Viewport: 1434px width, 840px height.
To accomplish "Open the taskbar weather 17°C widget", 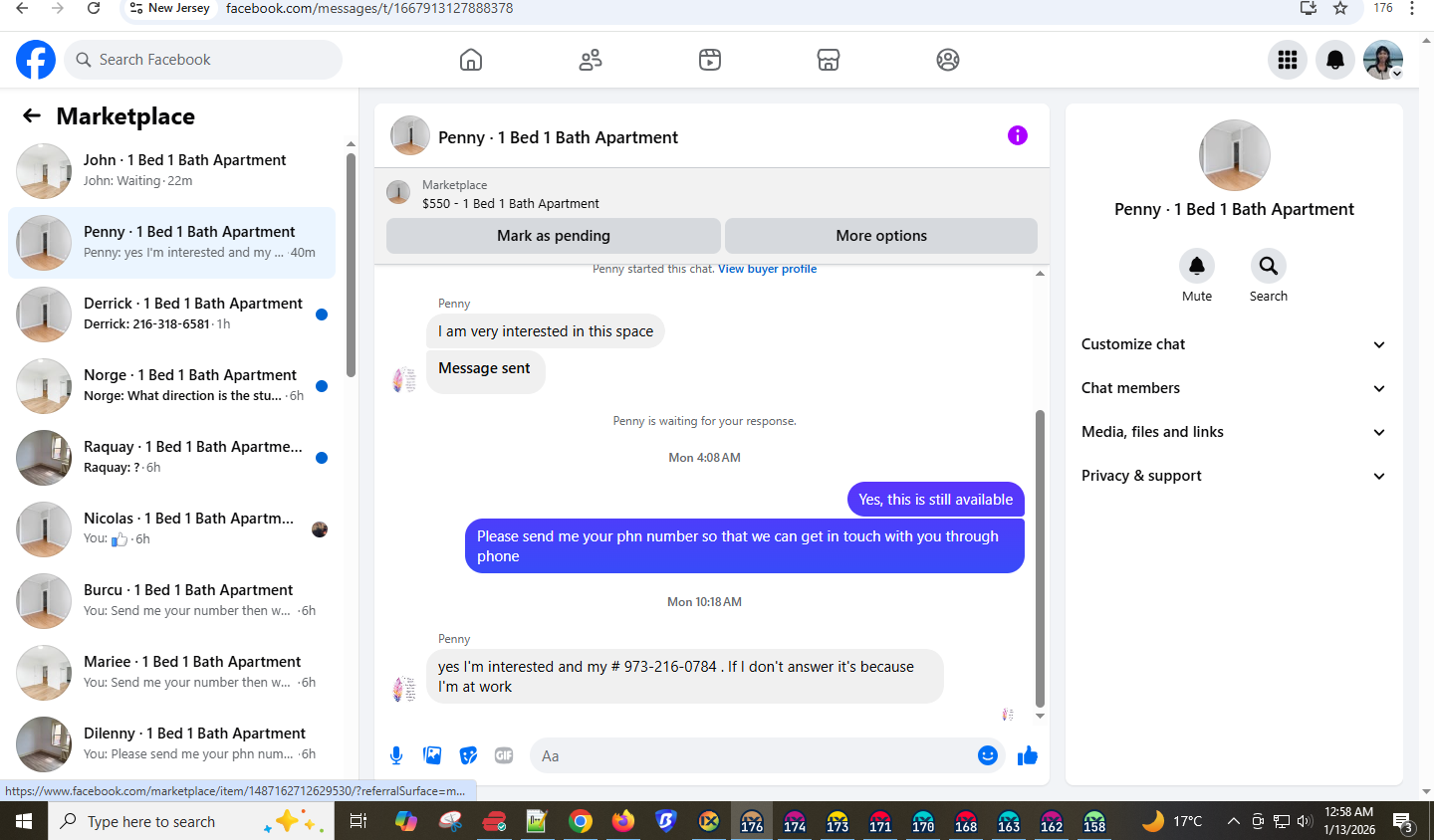I will [x=1173, y=821].
